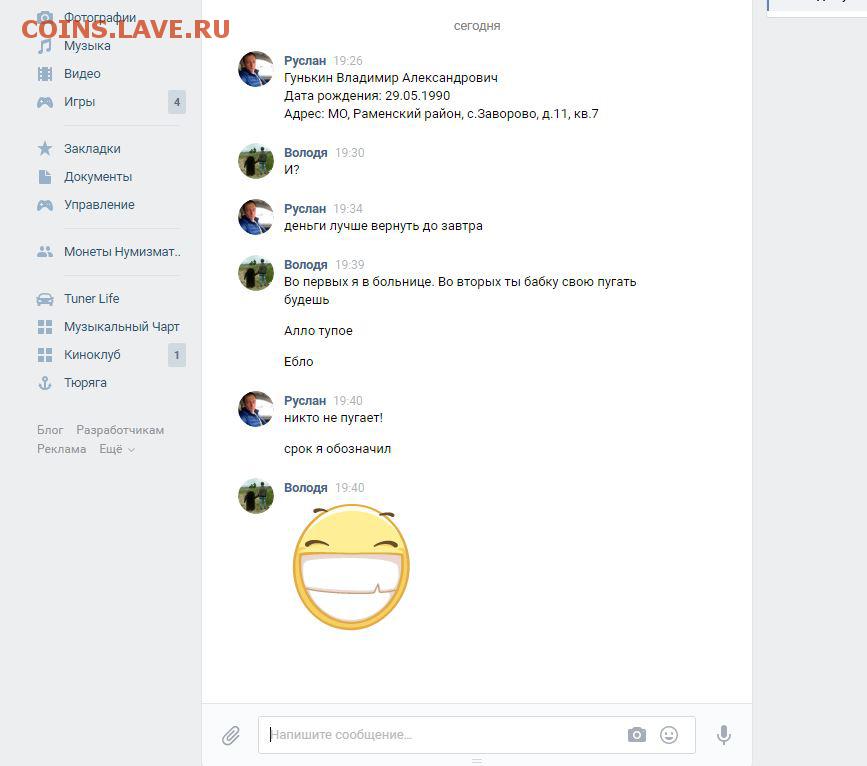
Task: Click the laughing smiley sticker
Action: [351, 567]
